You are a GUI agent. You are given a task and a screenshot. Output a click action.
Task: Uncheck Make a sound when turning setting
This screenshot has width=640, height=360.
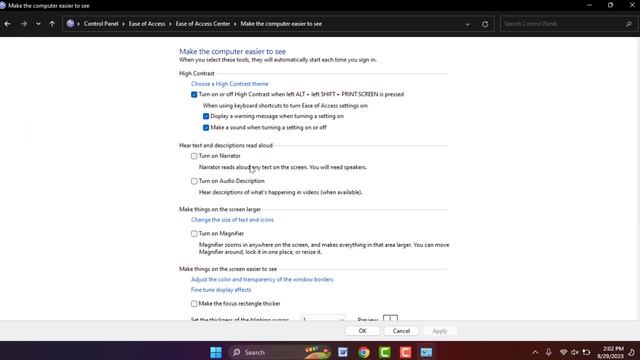(x=206, y=127)
